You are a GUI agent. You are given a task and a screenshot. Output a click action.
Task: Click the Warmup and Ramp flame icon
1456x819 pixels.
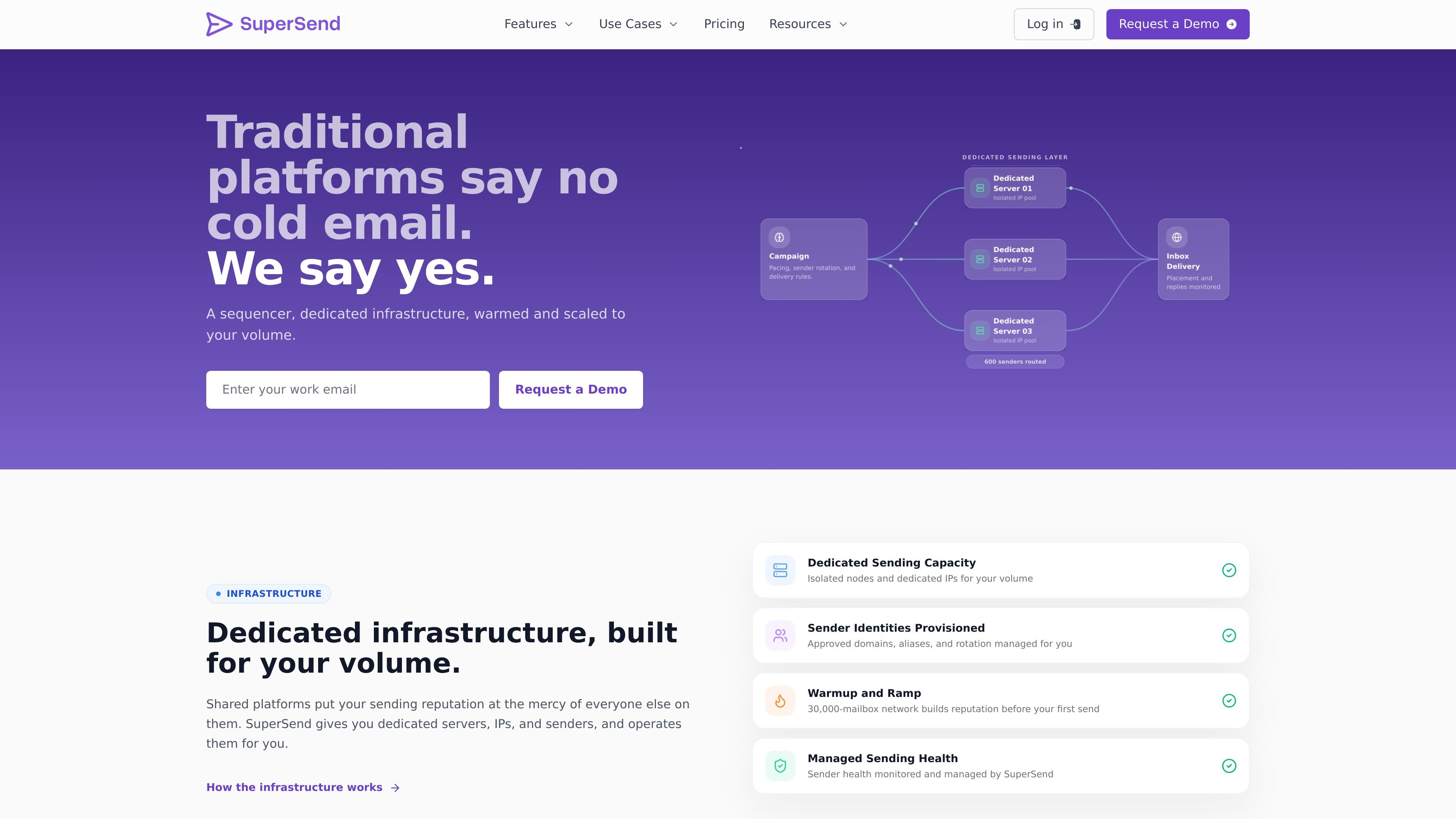(780, 701)
